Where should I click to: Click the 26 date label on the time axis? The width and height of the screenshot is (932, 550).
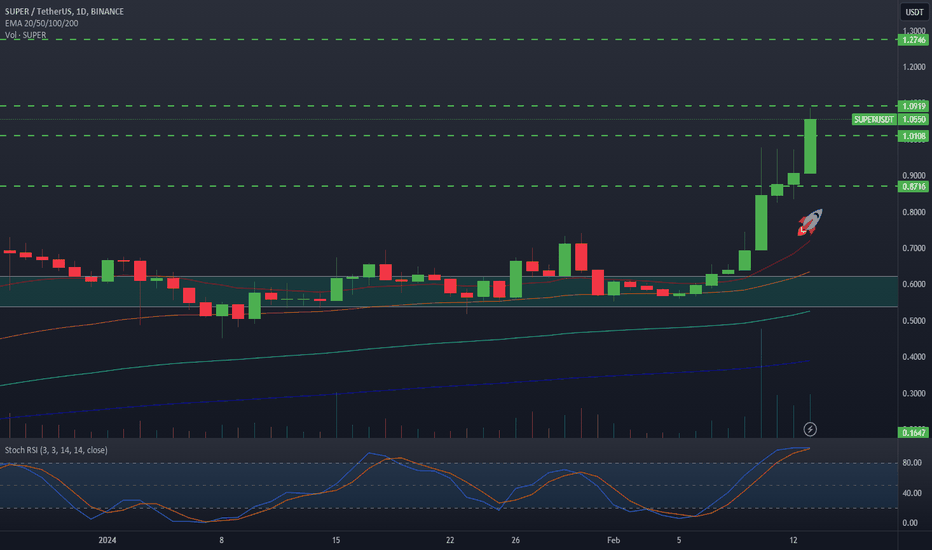pos(515,540)
